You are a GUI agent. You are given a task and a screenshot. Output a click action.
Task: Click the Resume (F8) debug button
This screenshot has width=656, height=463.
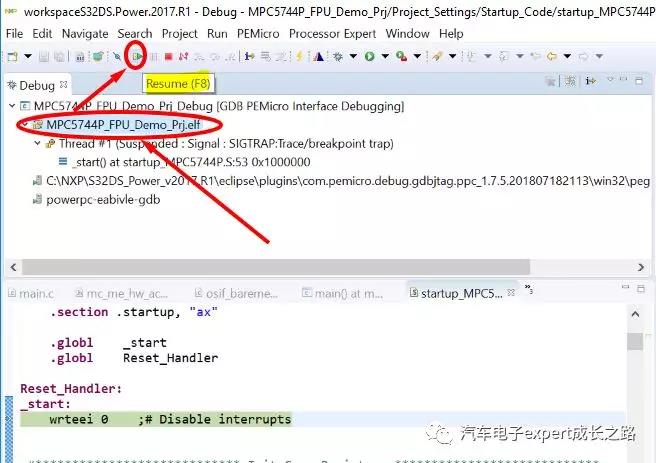tap(138, 56)
